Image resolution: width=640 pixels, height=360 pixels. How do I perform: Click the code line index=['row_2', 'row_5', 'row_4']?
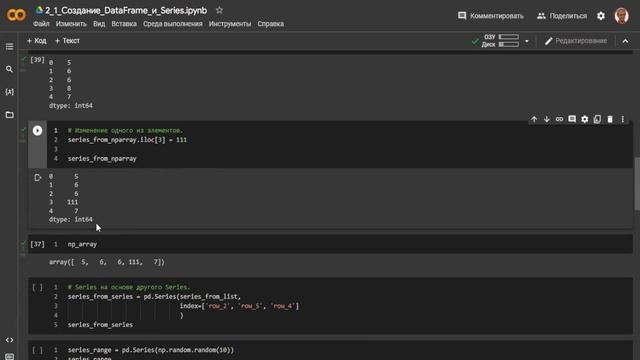pyautogui.click(x=239, y=306)
